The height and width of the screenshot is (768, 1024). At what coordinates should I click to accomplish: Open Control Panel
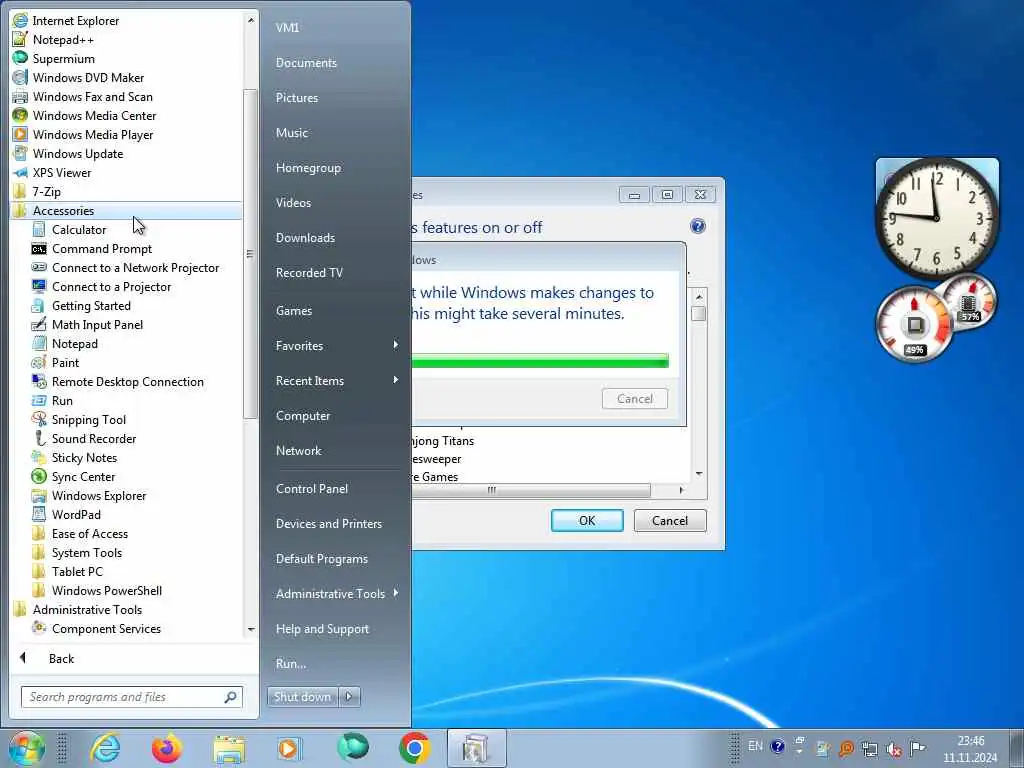312,488
